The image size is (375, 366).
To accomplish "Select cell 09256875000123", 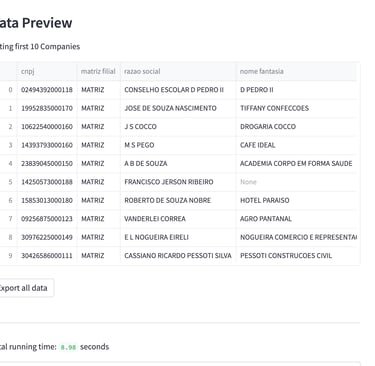I will click(47, 219).
